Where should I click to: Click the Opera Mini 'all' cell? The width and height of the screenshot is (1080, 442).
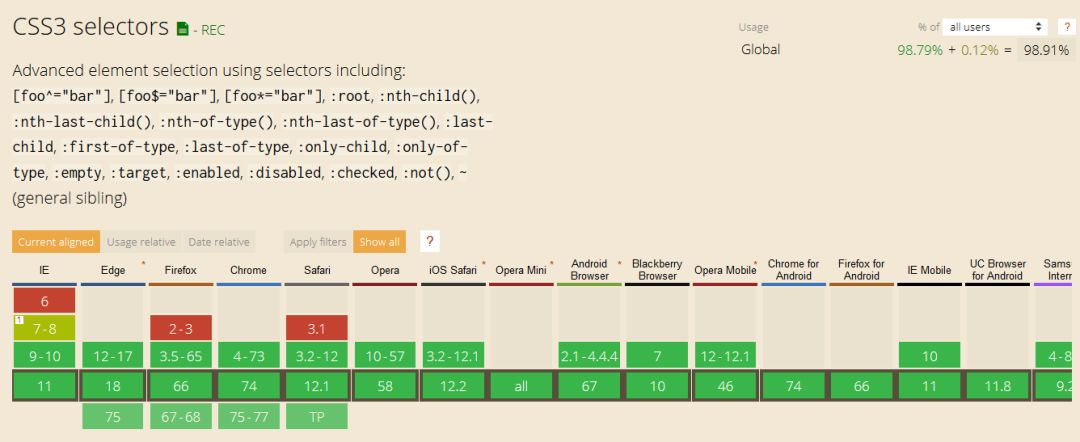tap(521, 386)
